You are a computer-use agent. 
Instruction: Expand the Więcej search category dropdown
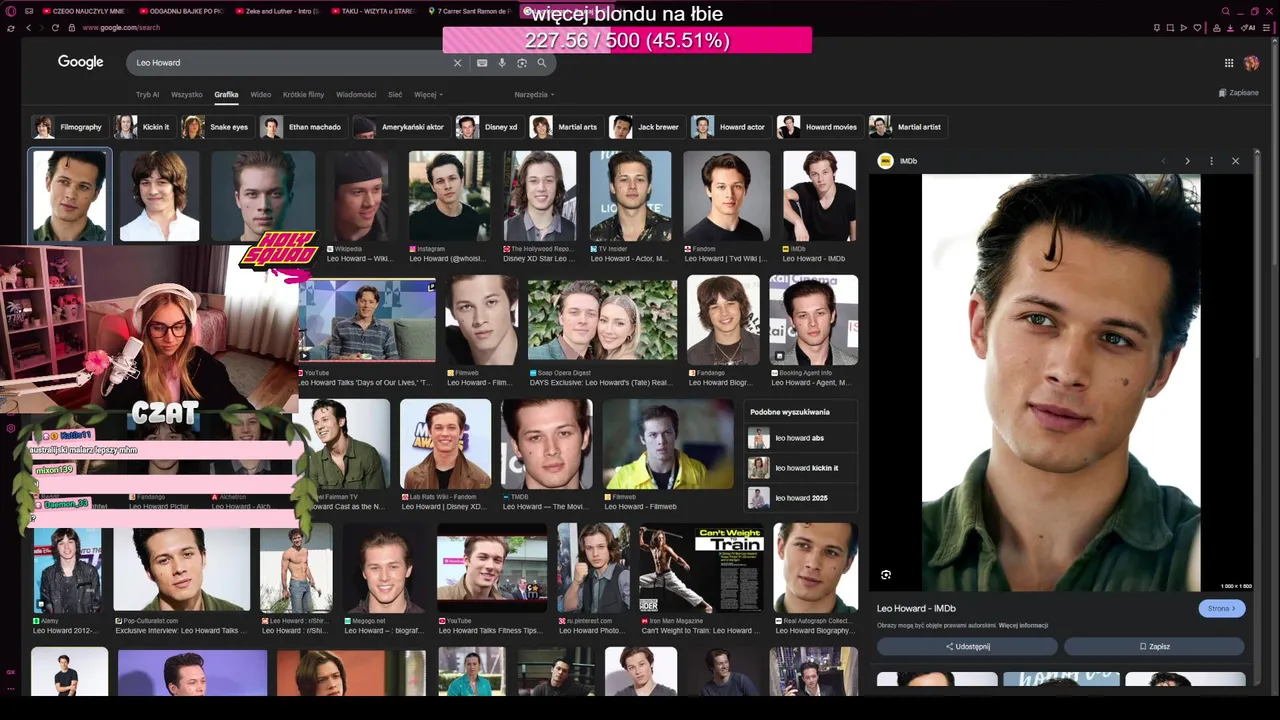pyautogui.click(x=429, y=95)
